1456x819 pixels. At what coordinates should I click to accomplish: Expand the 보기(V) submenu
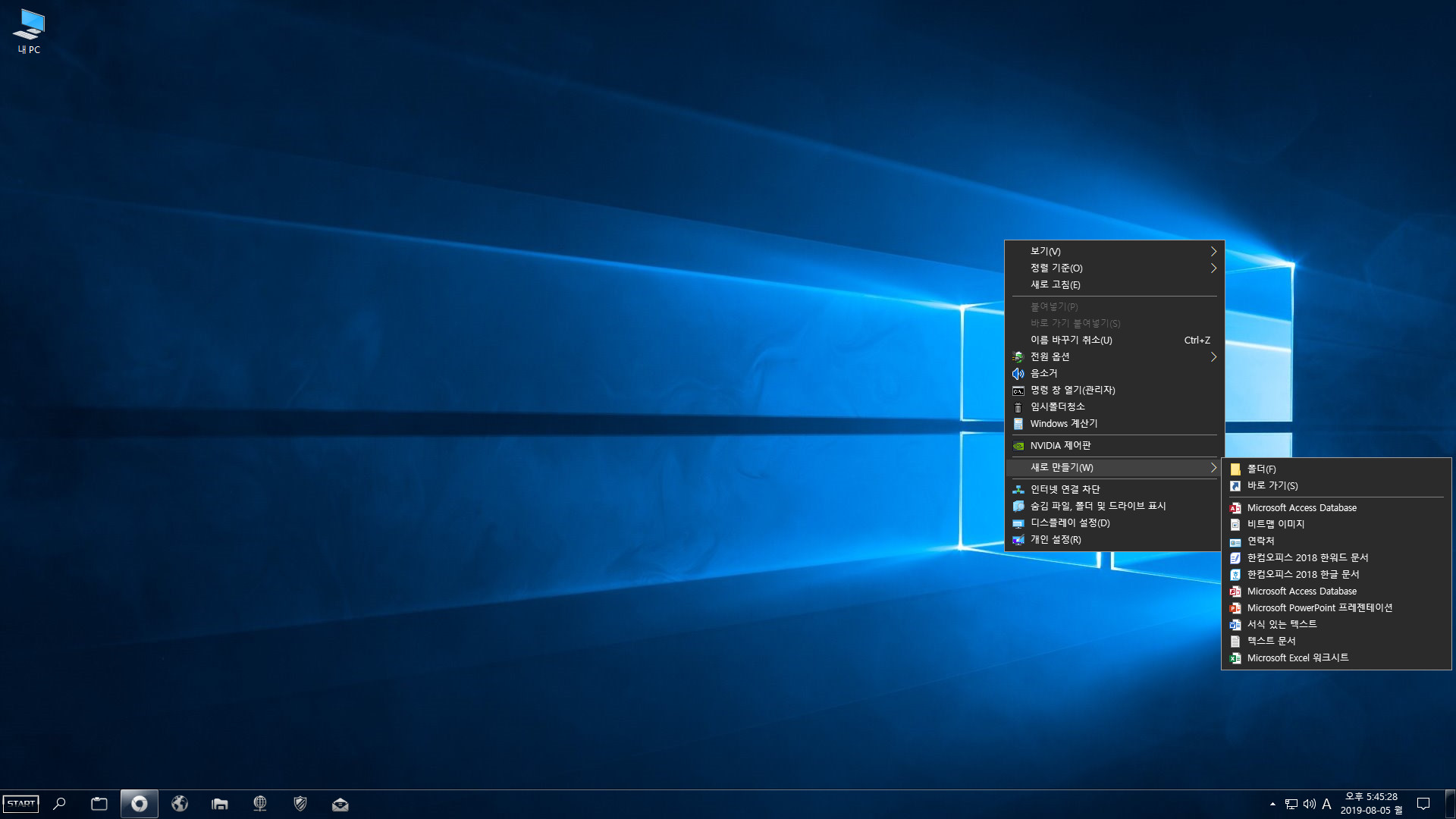(x=1115, y=251)
